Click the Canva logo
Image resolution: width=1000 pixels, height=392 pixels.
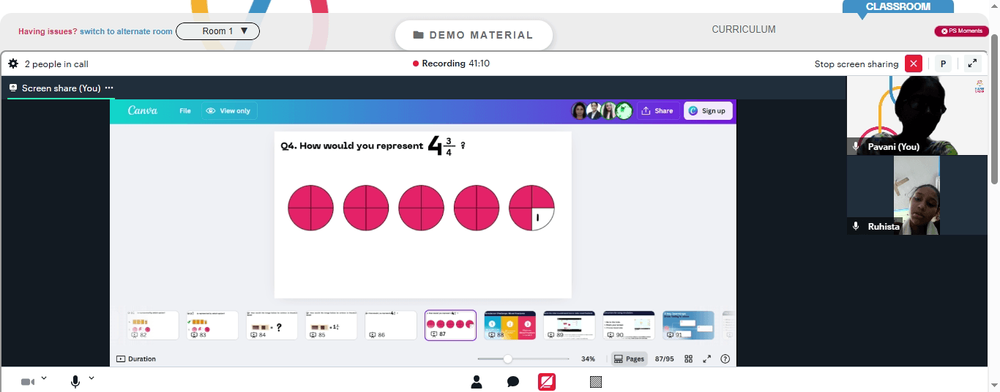tap(142, 110)
